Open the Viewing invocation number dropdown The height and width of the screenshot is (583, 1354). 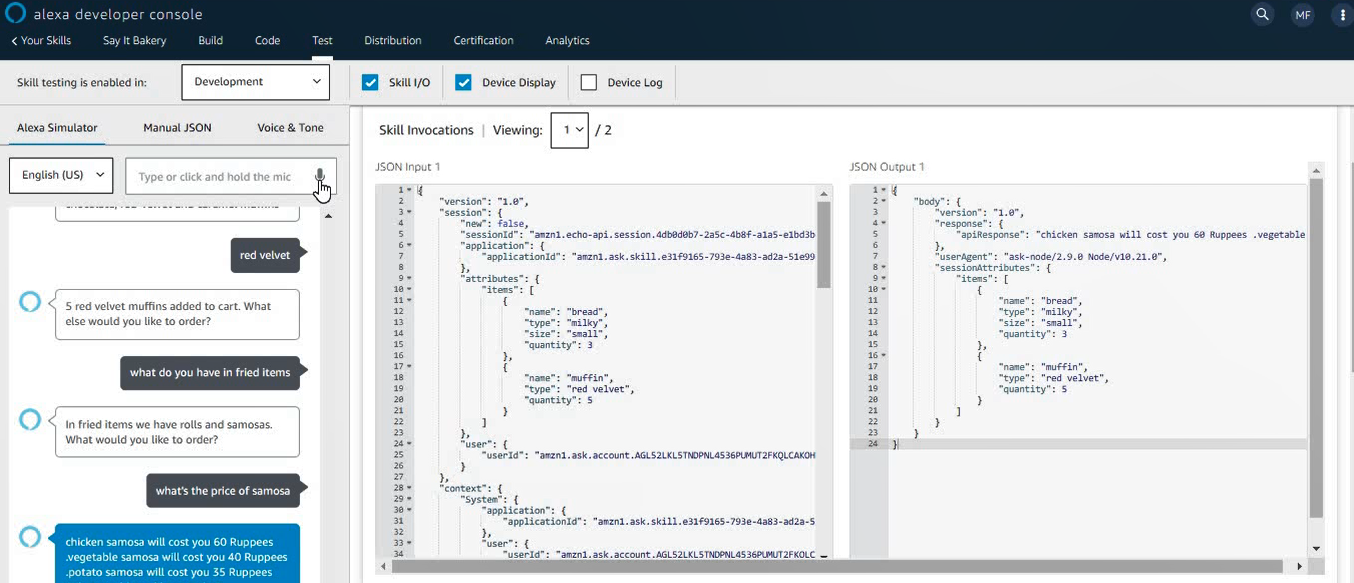pos(570,130)
